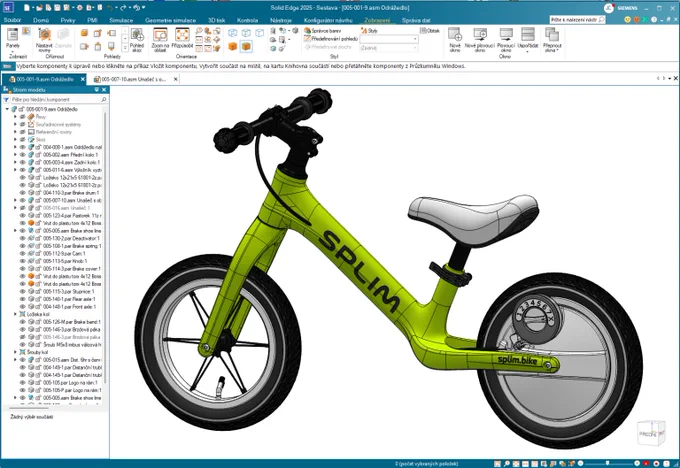This screenshot has width=680, height=468.
Task: Switch to the Správa dat ribbon tab
Action: [x=416, y=20]
